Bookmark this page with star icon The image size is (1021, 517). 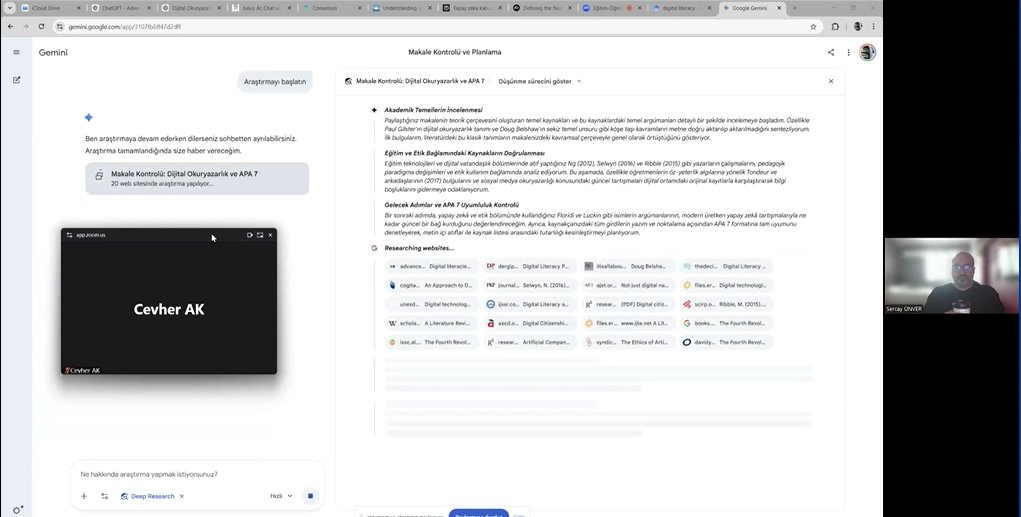(813, 27)
